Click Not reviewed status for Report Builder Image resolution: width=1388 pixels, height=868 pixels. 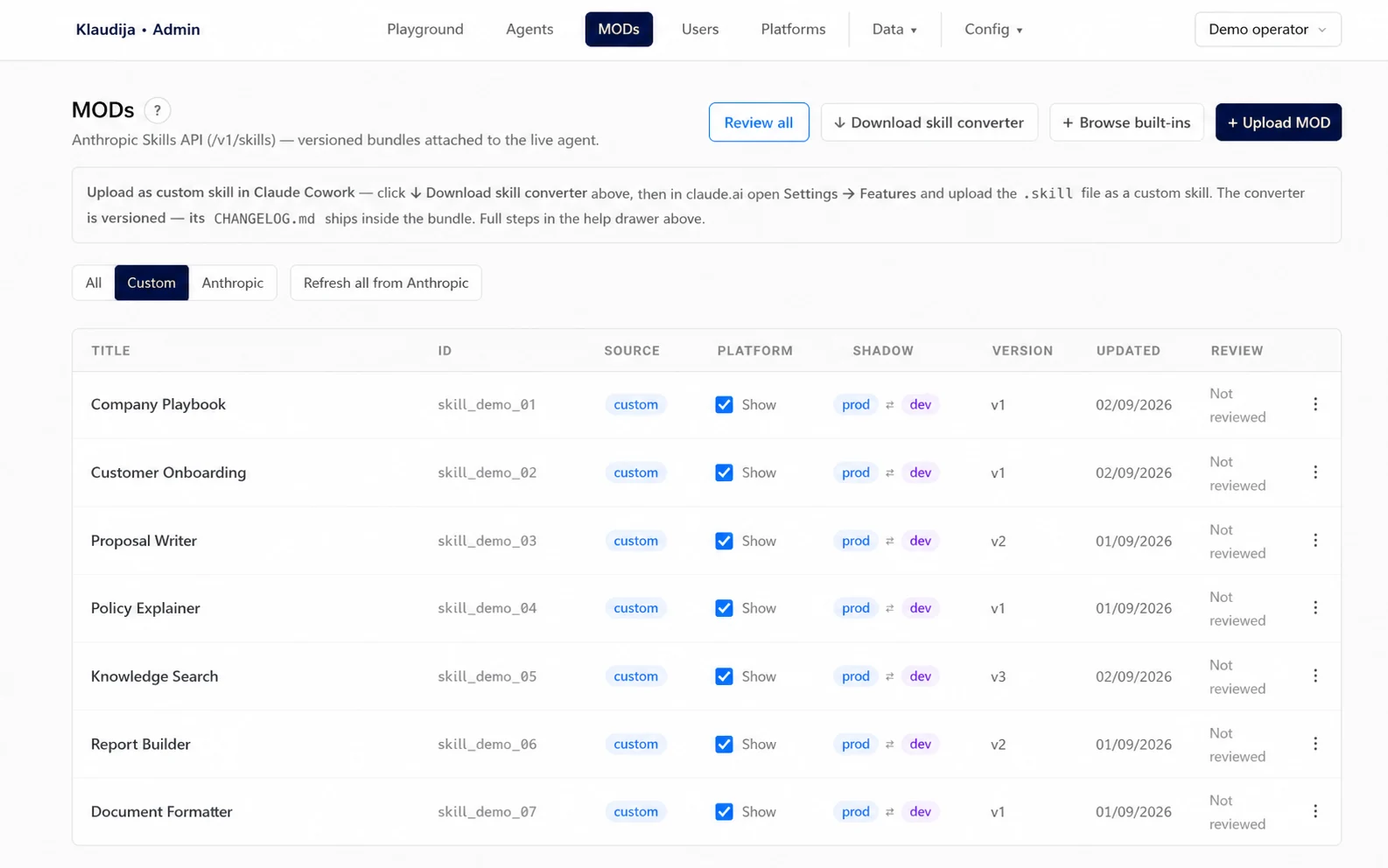pyautogui.click(x=1237, y=745)
